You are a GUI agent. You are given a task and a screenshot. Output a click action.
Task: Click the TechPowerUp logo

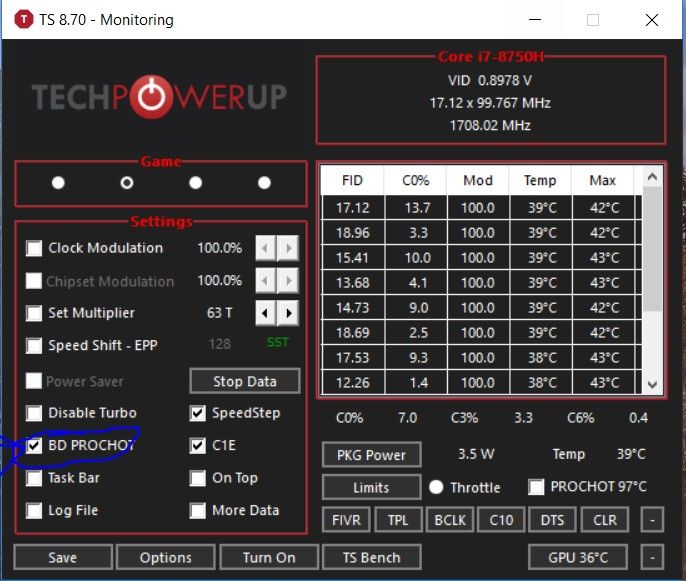(159, 97)
